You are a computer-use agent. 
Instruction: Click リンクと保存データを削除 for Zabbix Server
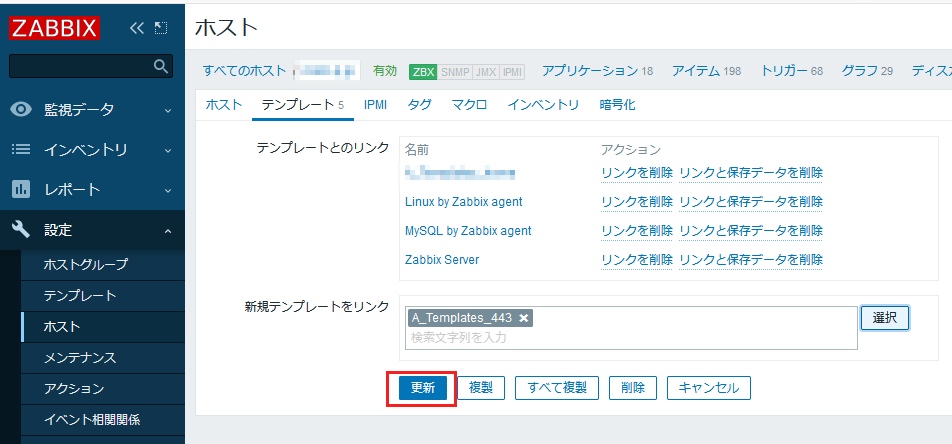click(751, 260)
